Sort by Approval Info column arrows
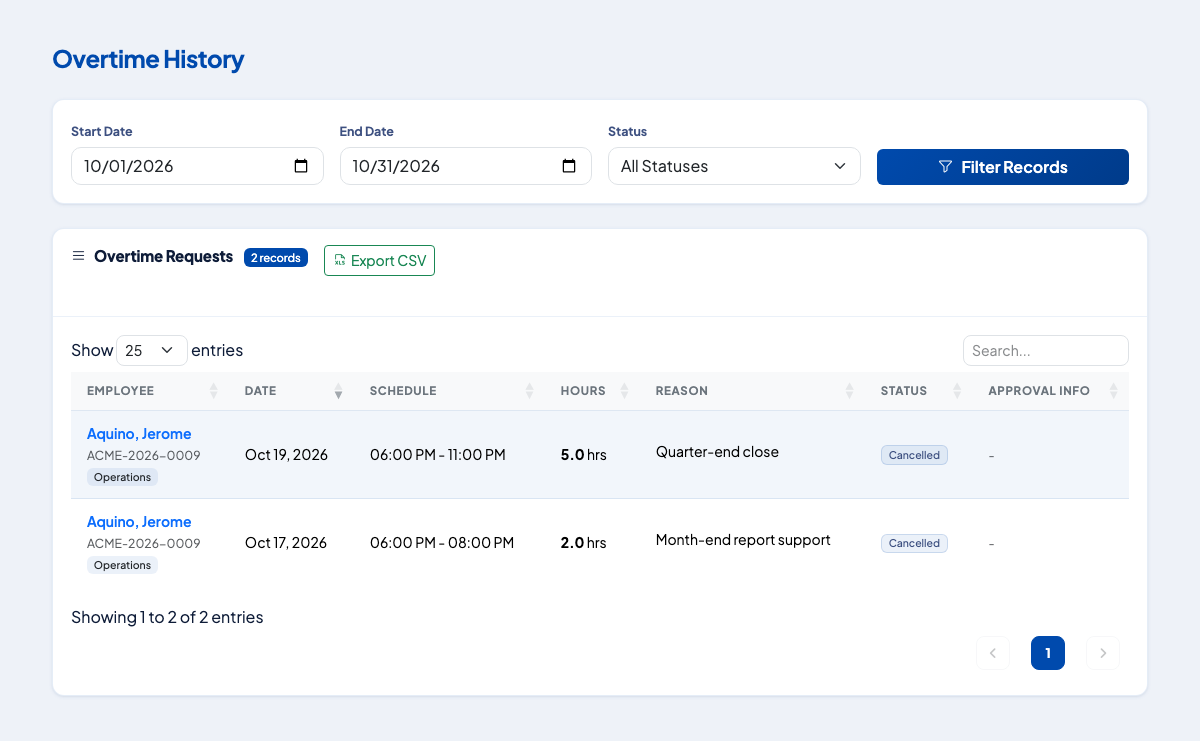This screenshot has width=1200, height=741. point(1114,391)
